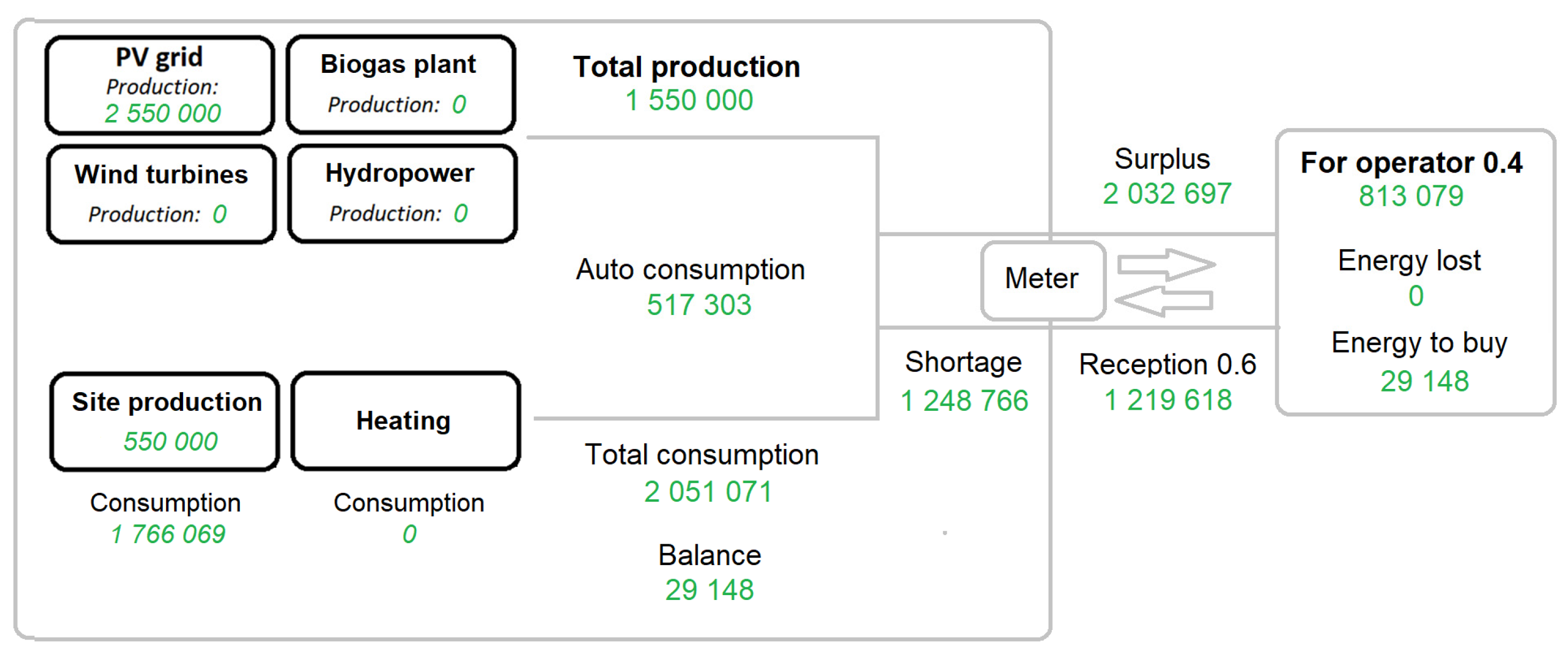This screenshot has width=1568, height=653.
Task: Click the right-pointing surplus arrow
Action: 1166,265
